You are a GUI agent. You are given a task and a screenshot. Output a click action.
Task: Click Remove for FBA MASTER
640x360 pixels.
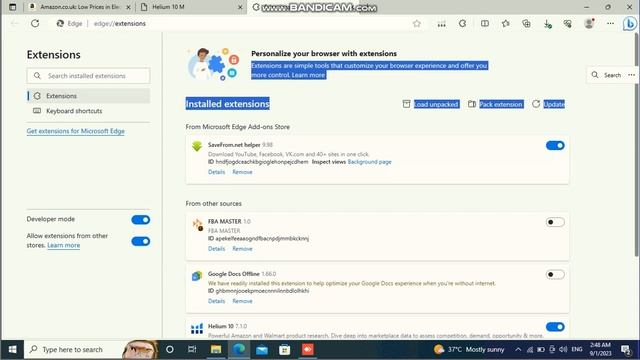point(242,249)
